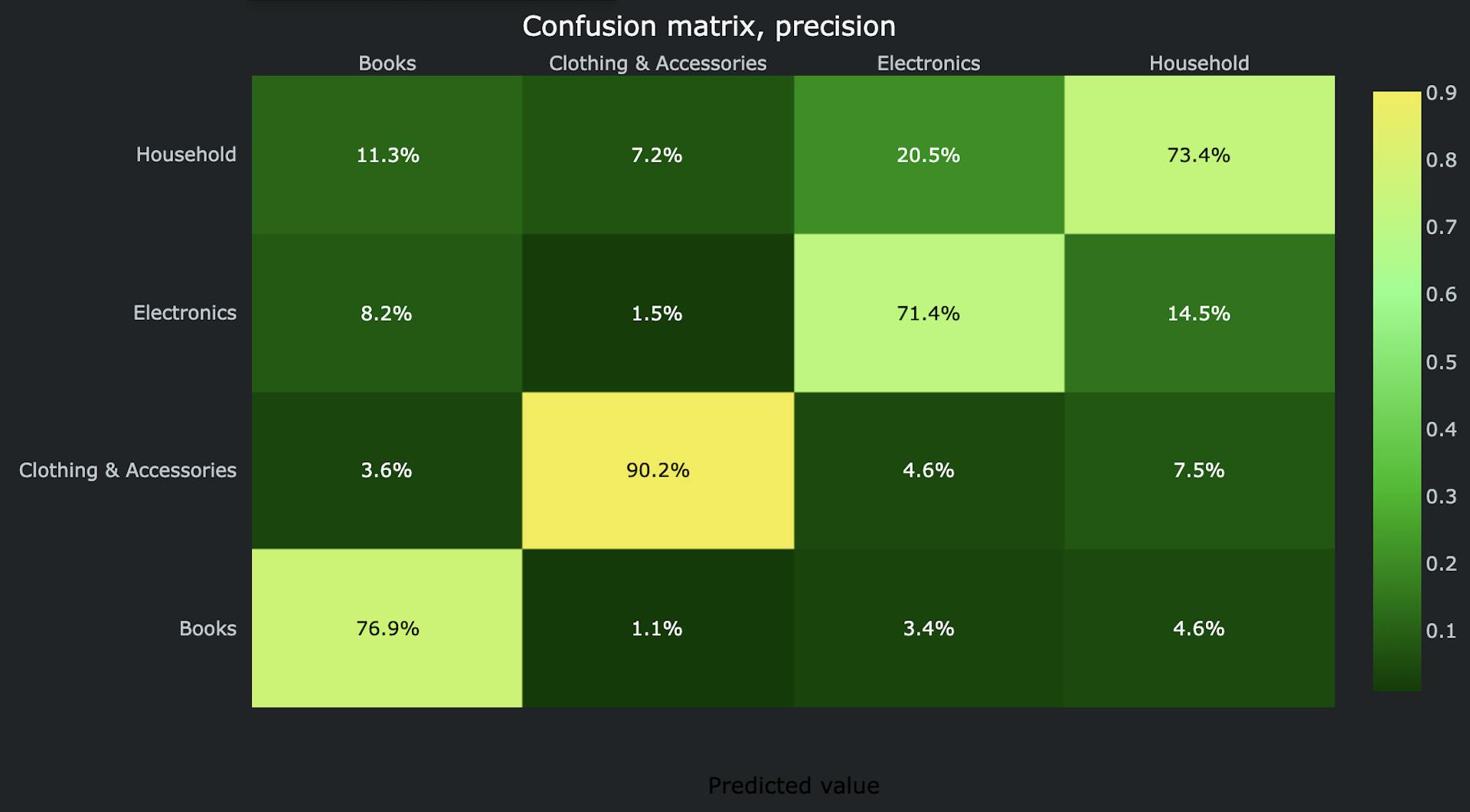Select the 71.4% Electronics diagonal cell
The height and width of the screenshot is (812, 1470).
click(929, 313)
